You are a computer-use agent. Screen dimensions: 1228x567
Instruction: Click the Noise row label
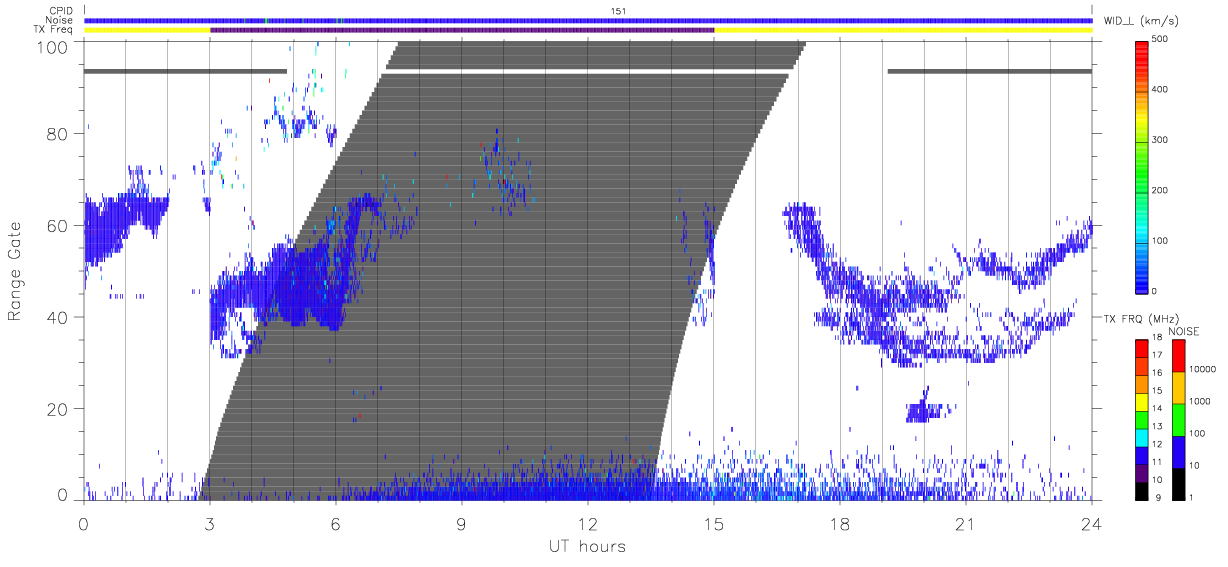tap(60, 20)
